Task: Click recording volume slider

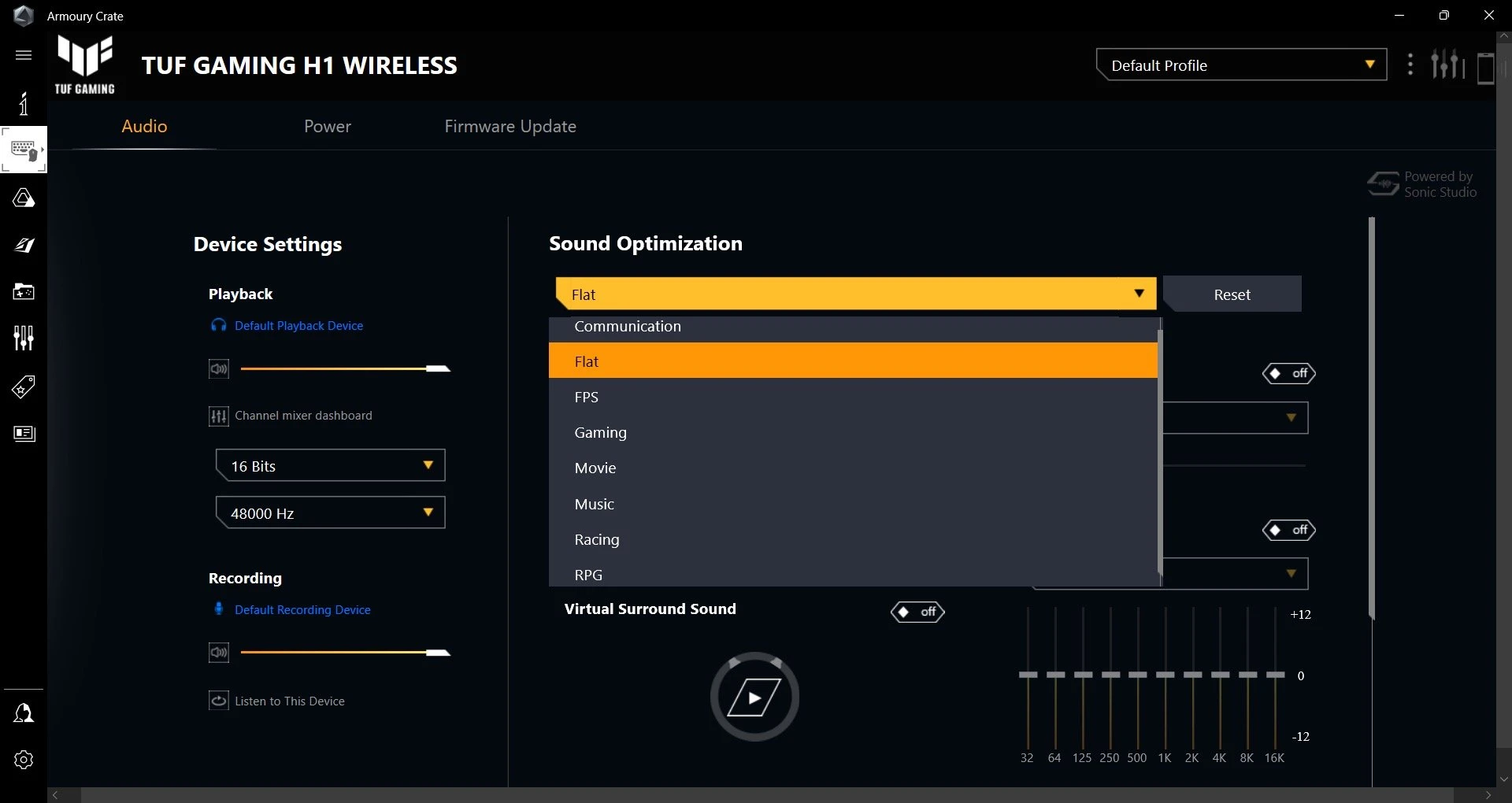Action: 345,653
